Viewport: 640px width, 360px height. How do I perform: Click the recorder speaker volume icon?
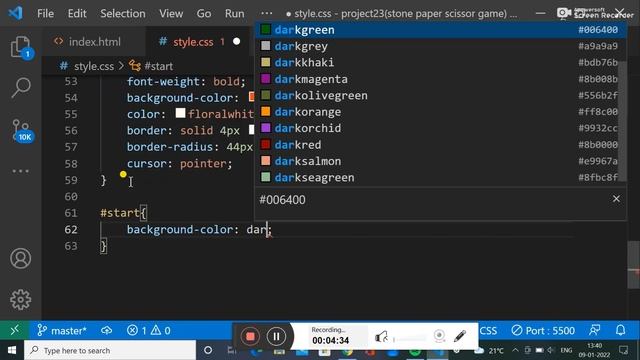click(381, 337)
